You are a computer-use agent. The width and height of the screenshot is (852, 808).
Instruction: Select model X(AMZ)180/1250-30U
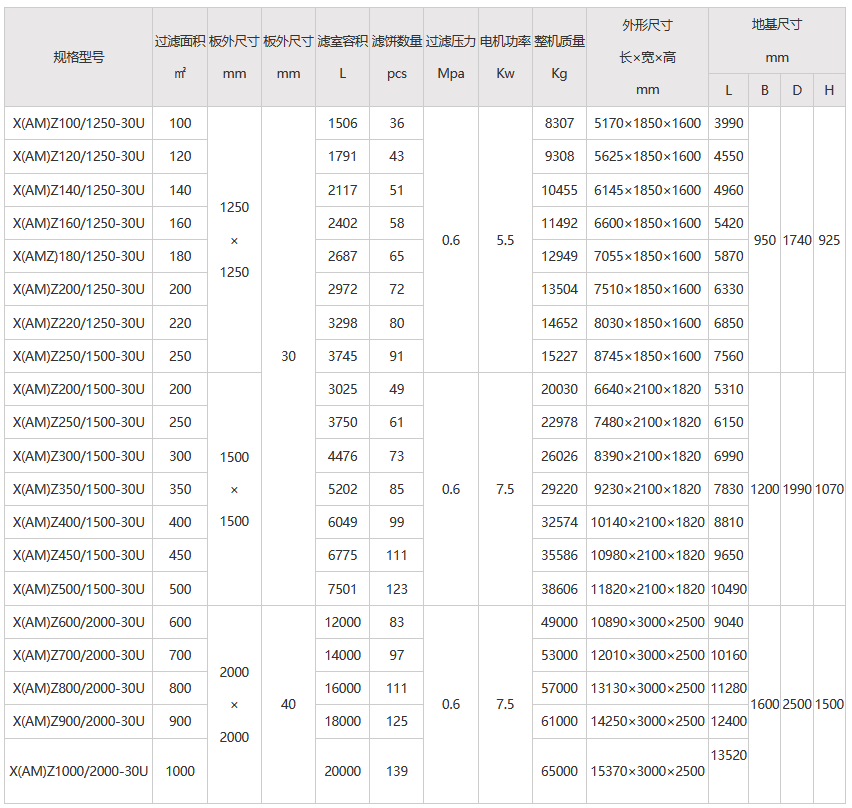pos(79,256)
